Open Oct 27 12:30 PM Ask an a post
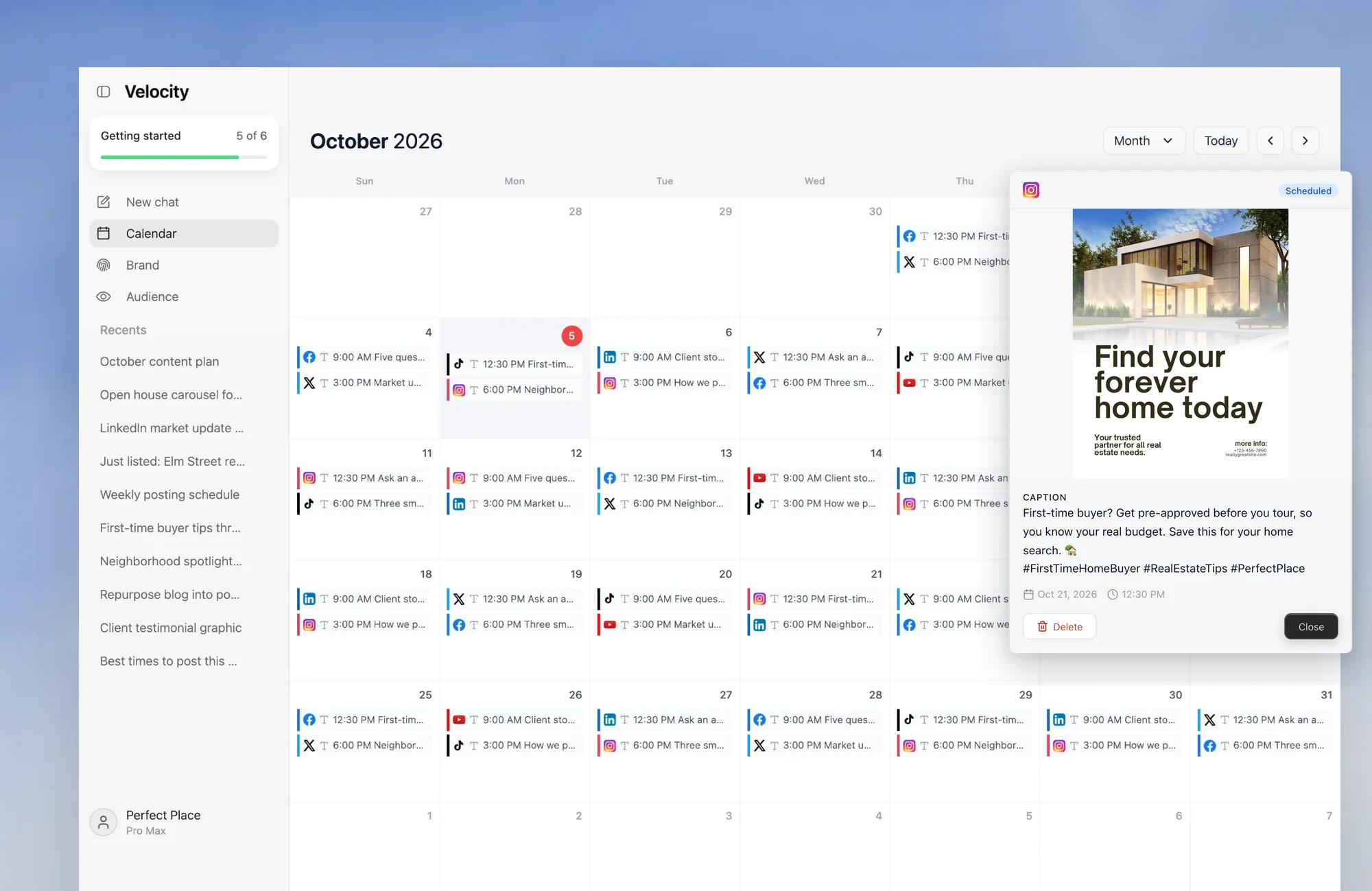The width and height of the screenshot is (1372, 891). 664,720
